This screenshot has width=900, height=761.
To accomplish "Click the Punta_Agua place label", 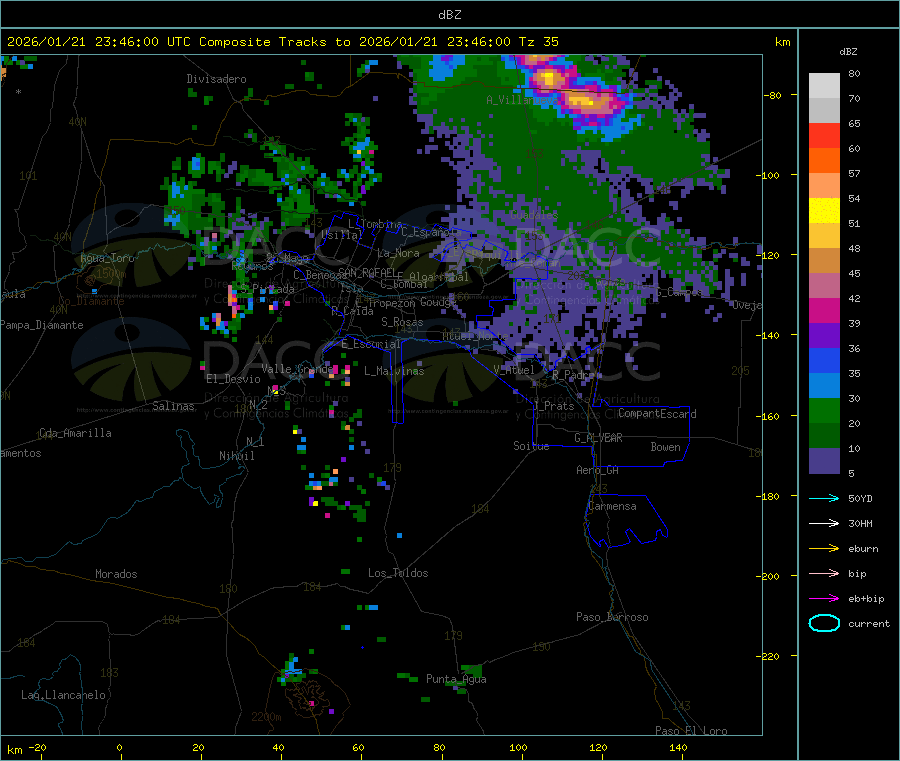I will (x=456, y=679).
